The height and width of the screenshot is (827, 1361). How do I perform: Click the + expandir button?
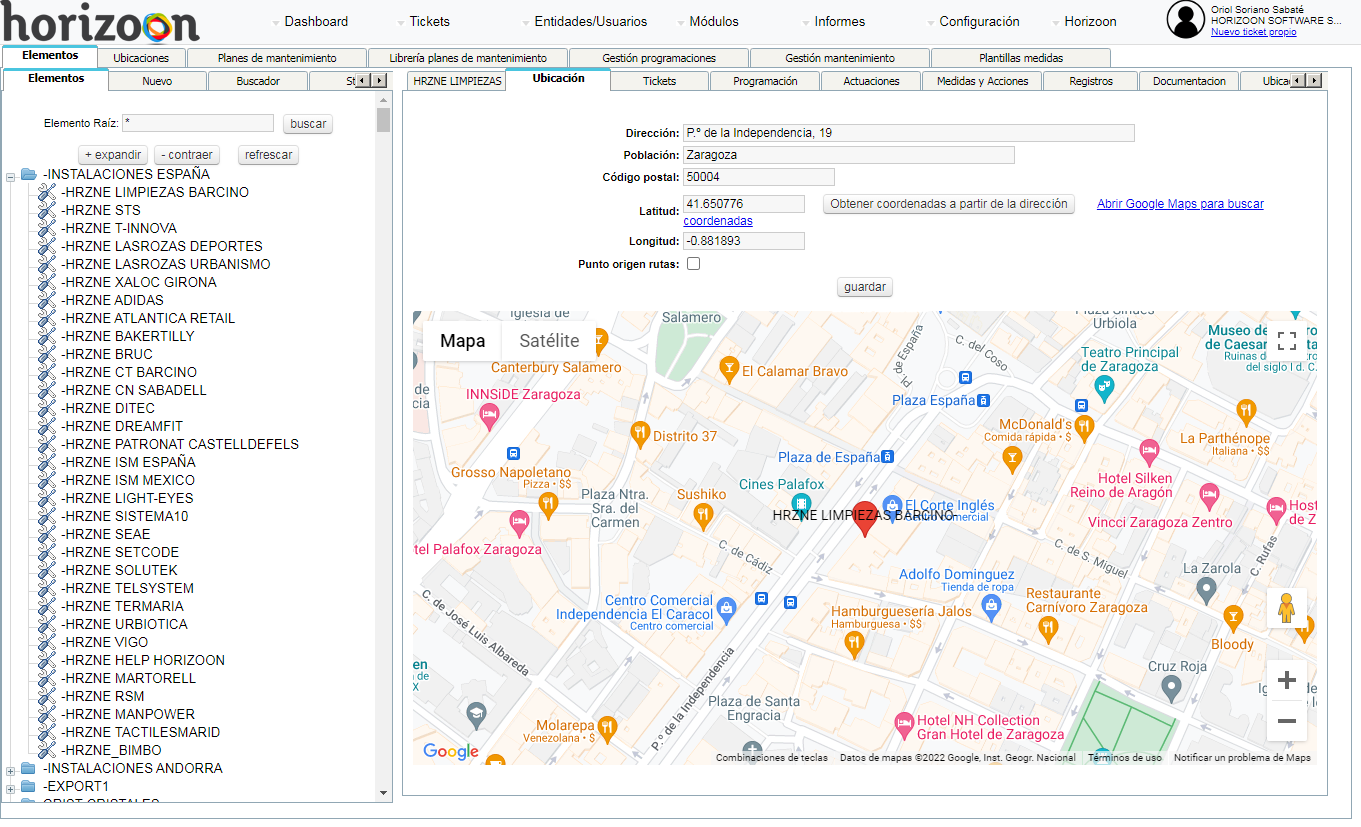113,155
